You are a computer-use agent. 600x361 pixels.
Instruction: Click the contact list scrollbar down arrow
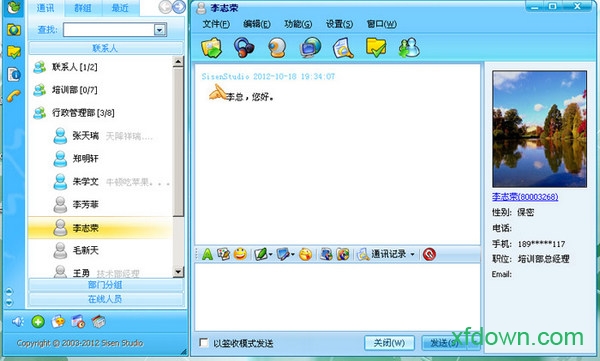[x=178, y=272]
